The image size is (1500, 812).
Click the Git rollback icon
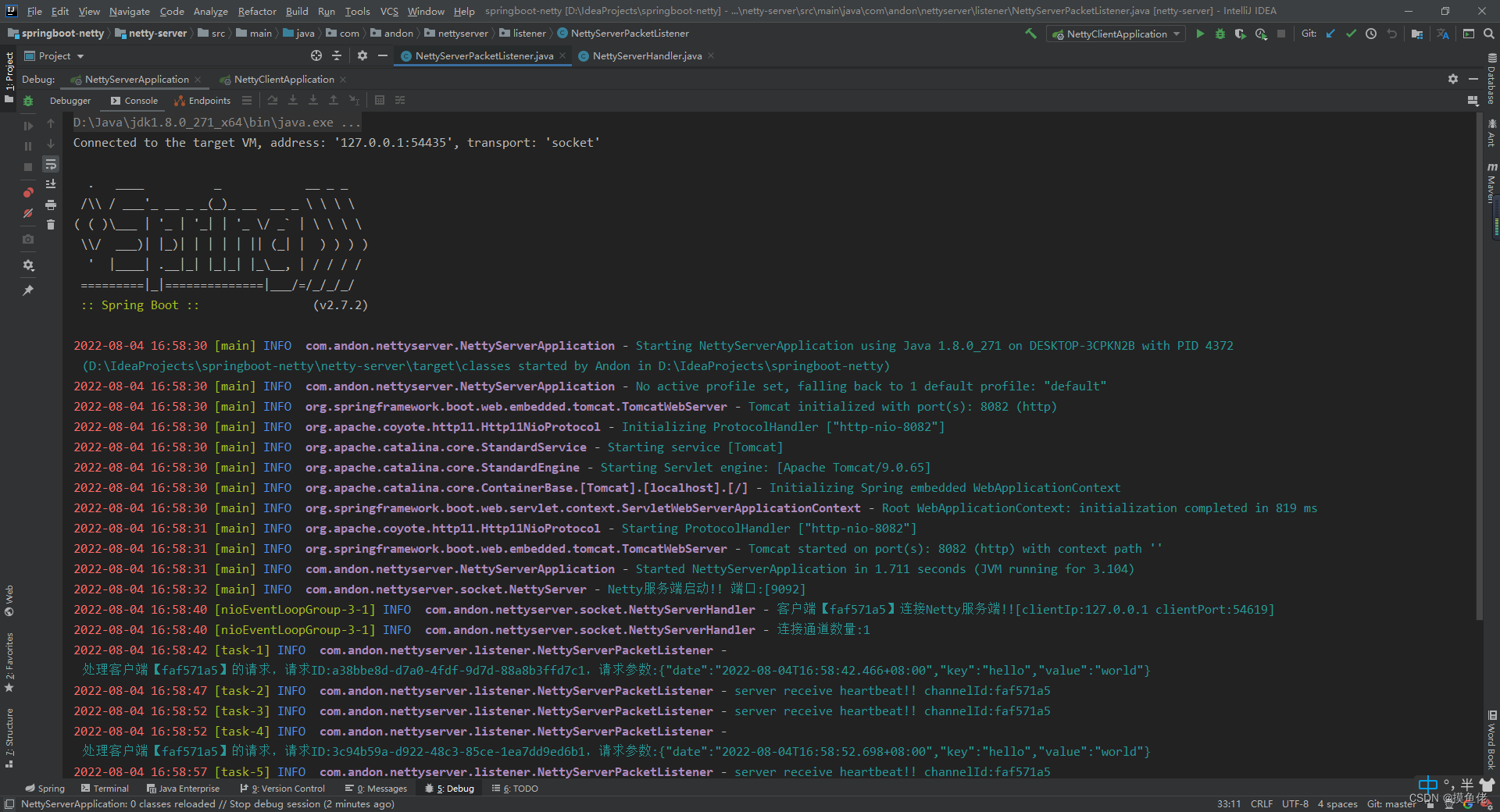pos(1391,34)
